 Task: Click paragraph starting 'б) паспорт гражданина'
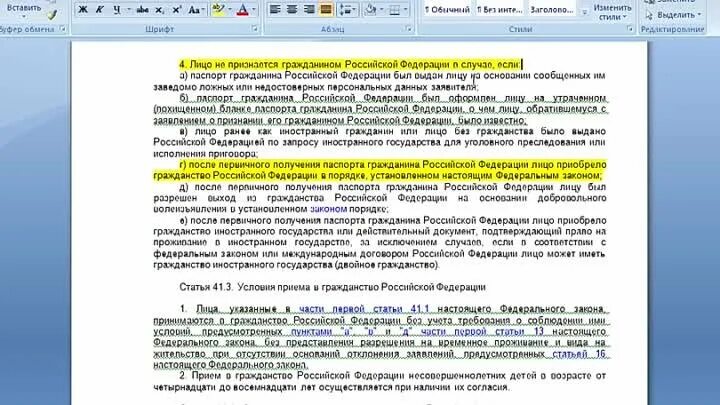[380, 109]
